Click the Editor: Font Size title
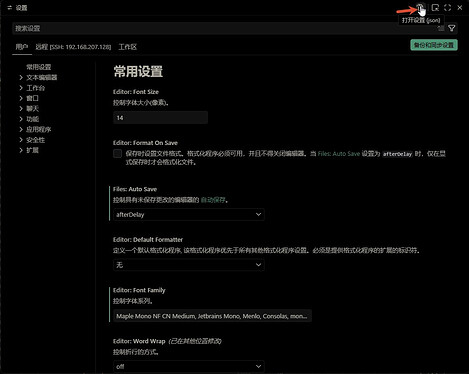The height and width of the screenshot is (374, 469). (x=136, y=92)
